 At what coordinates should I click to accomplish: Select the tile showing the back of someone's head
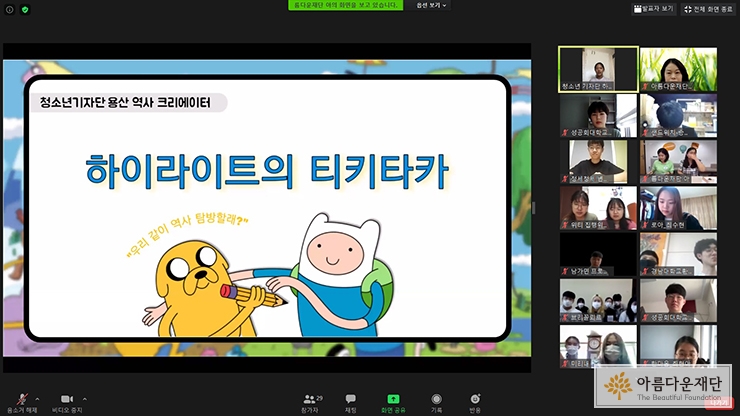click(678, 115)
